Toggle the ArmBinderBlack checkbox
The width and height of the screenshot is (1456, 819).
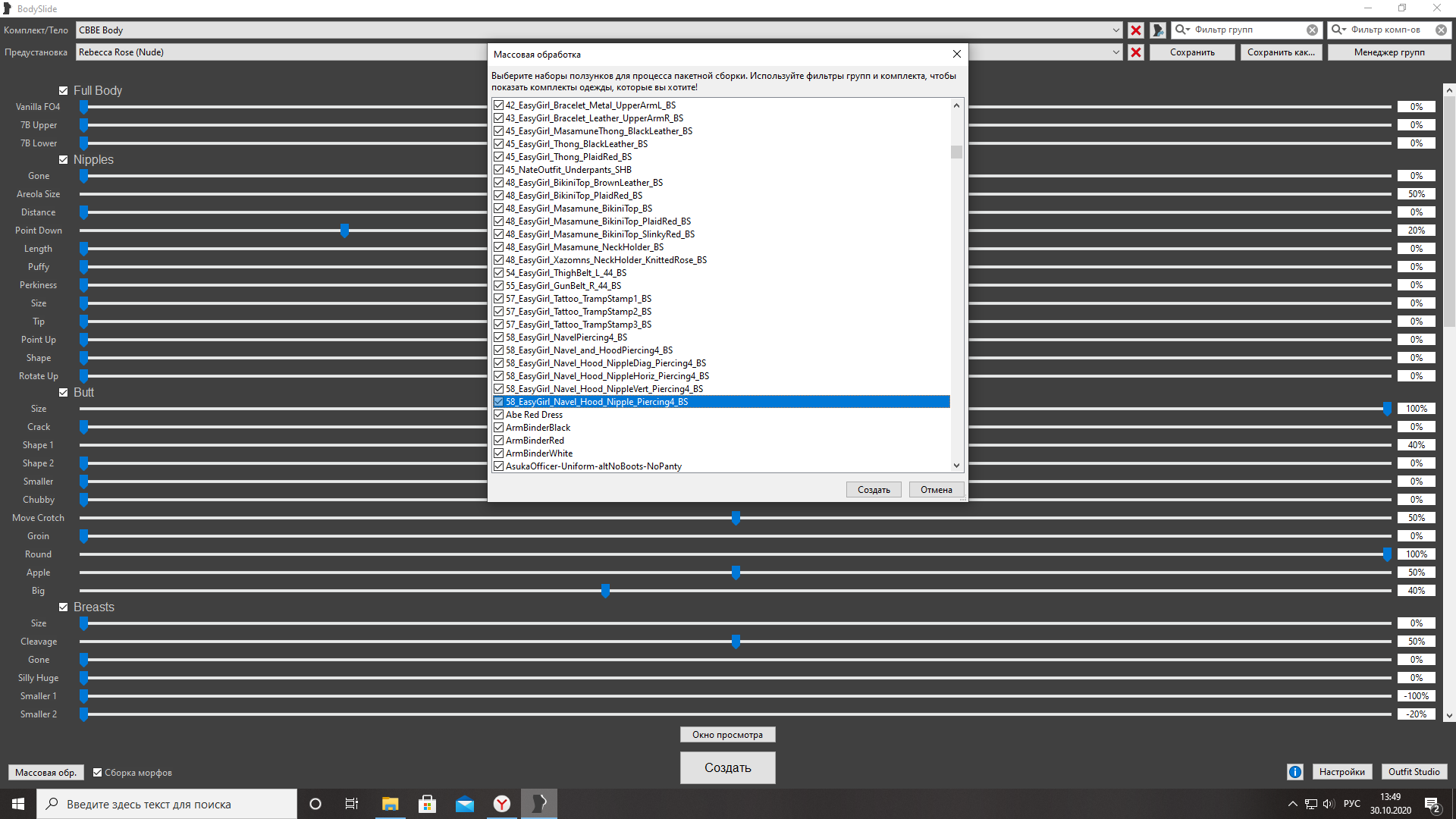498,428
